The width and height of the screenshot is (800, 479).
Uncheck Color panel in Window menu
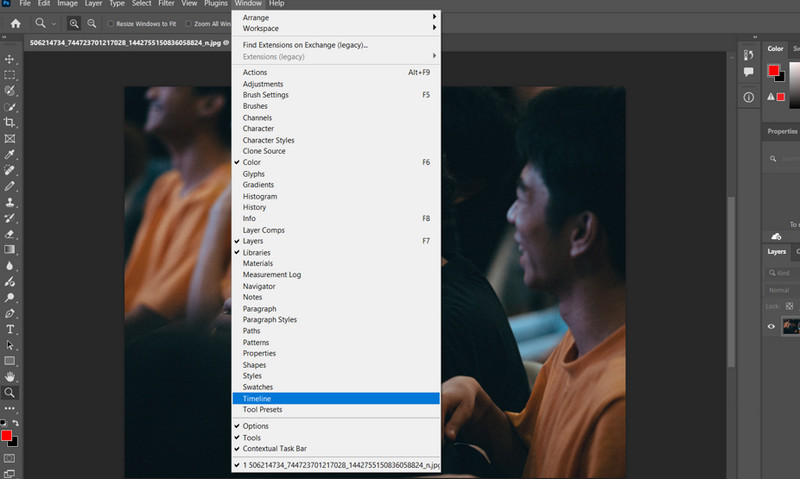(x=336, y=162)
